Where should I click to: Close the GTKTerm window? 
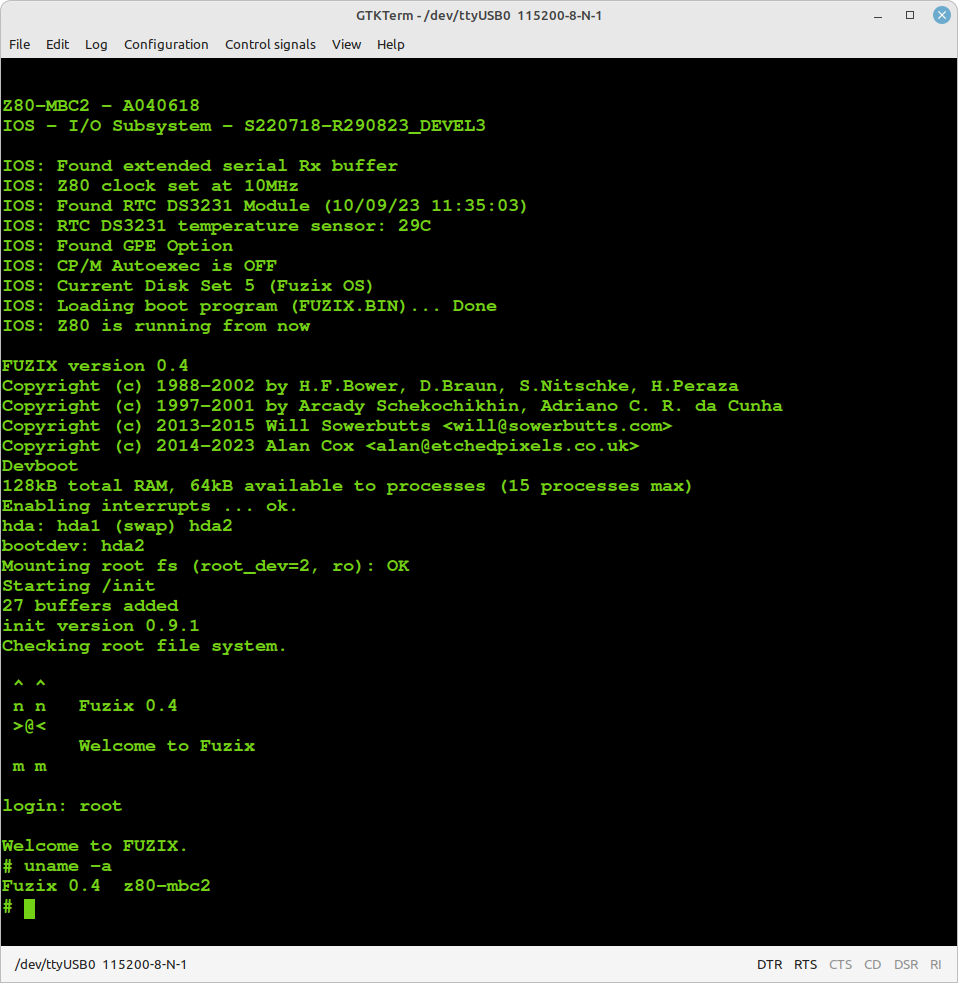[939, 15]
